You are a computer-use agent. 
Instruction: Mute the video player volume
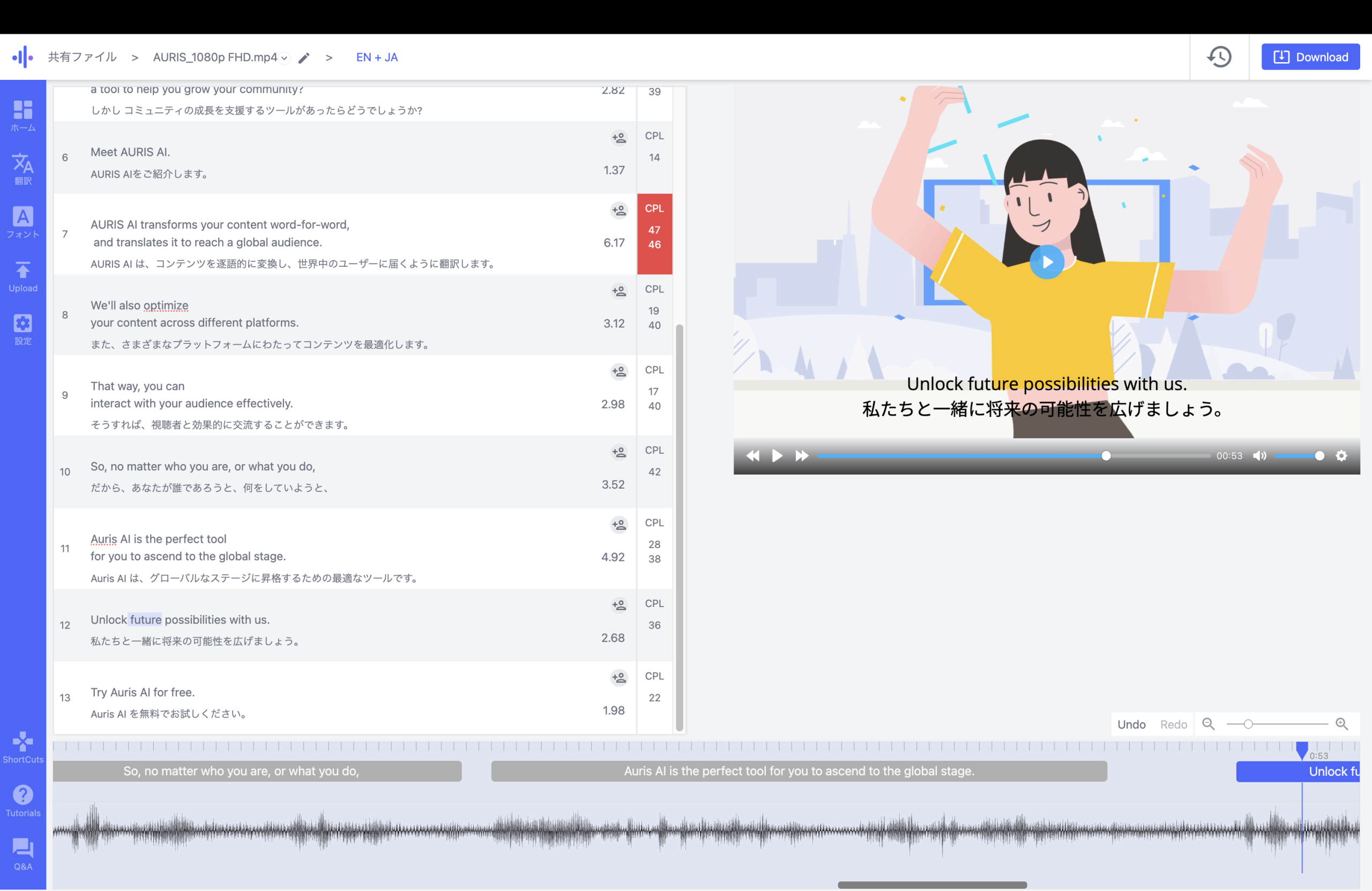[x=1259, y=456]
